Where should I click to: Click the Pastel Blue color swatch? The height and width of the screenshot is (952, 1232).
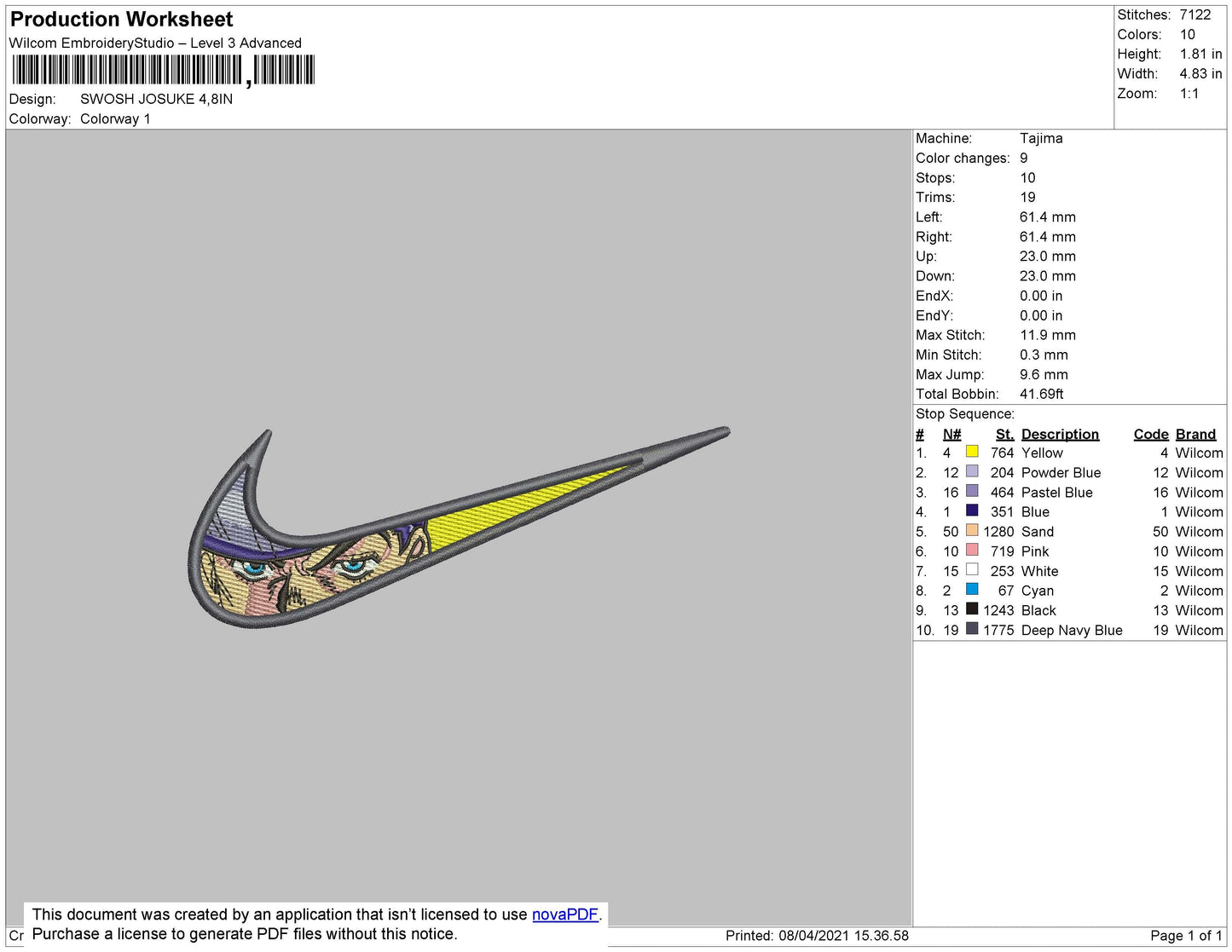pyautogui.click(x=972, y=491)
